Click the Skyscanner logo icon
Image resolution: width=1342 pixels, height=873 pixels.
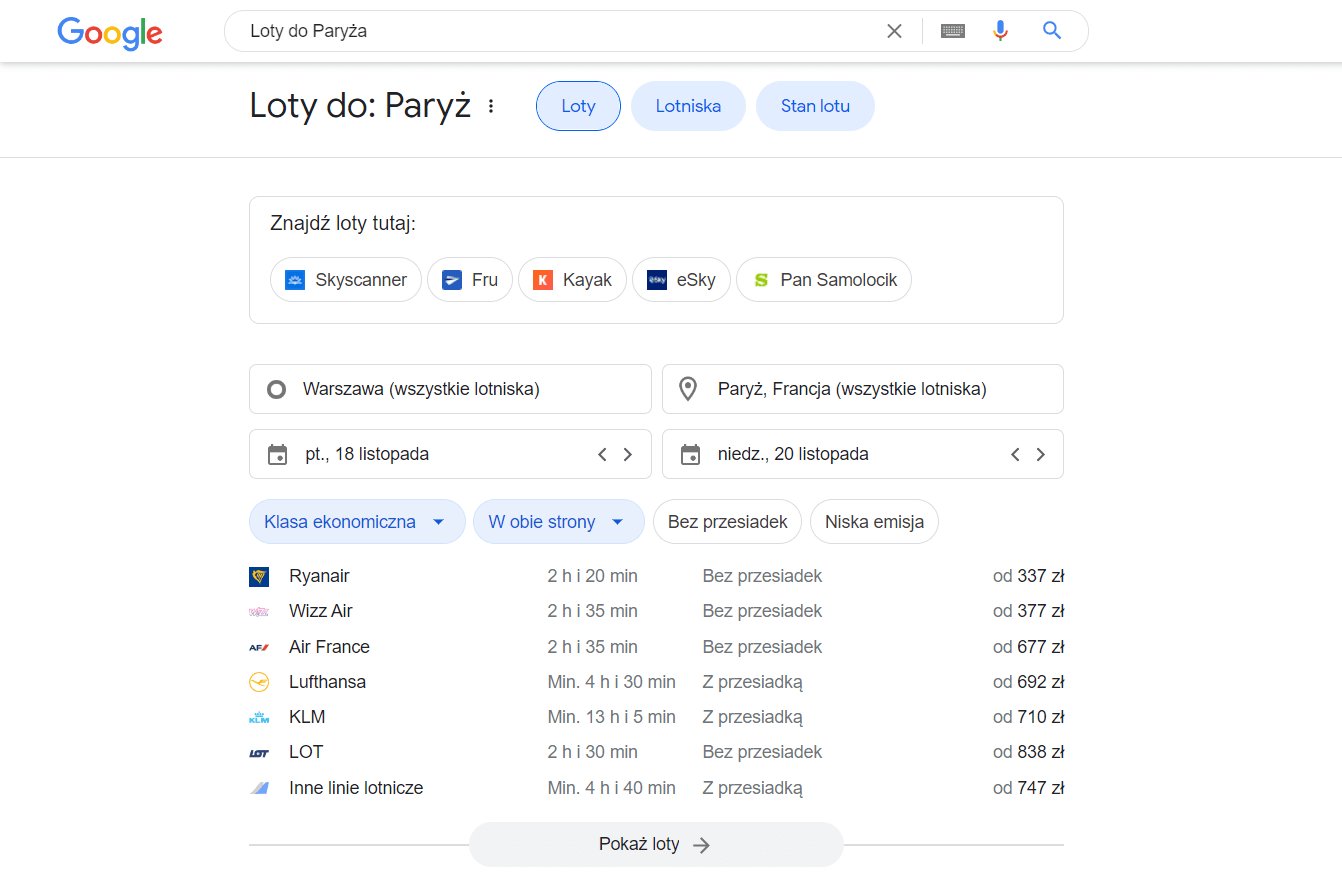pos(294,280)
